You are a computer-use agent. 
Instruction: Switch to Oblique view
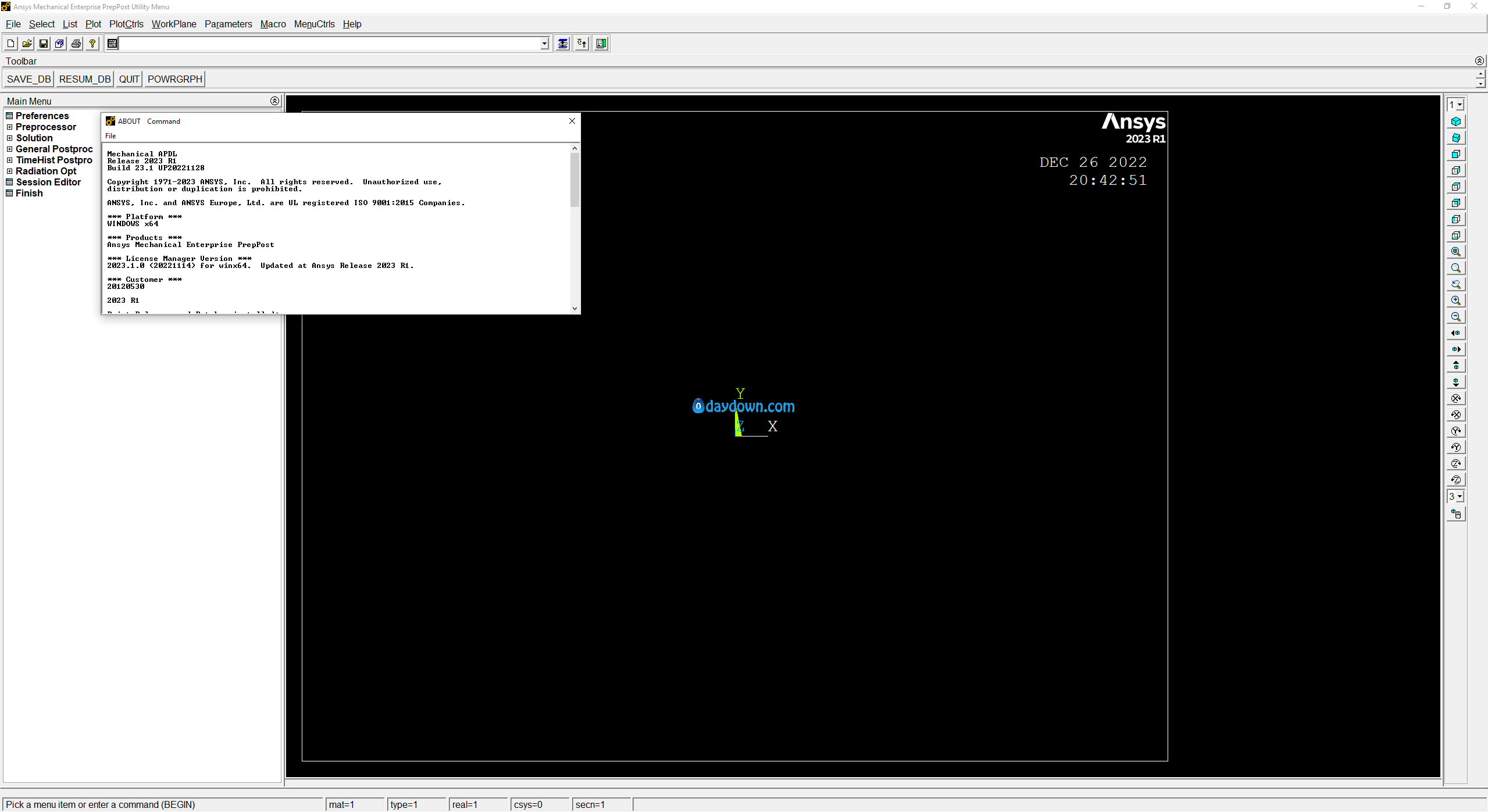tap(1456, 138)
